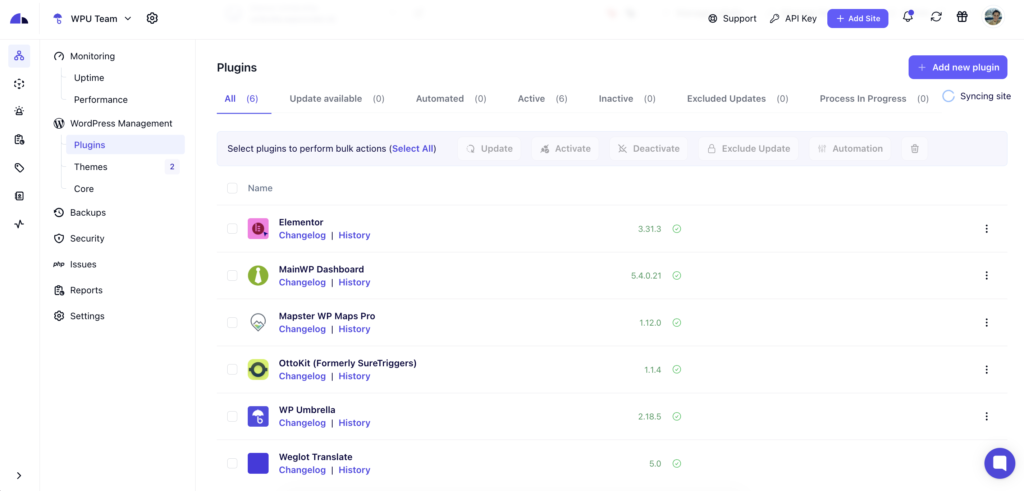Open Uptime under Monitoring
Screen dimensions: 1024x491
tap(89, 78)
